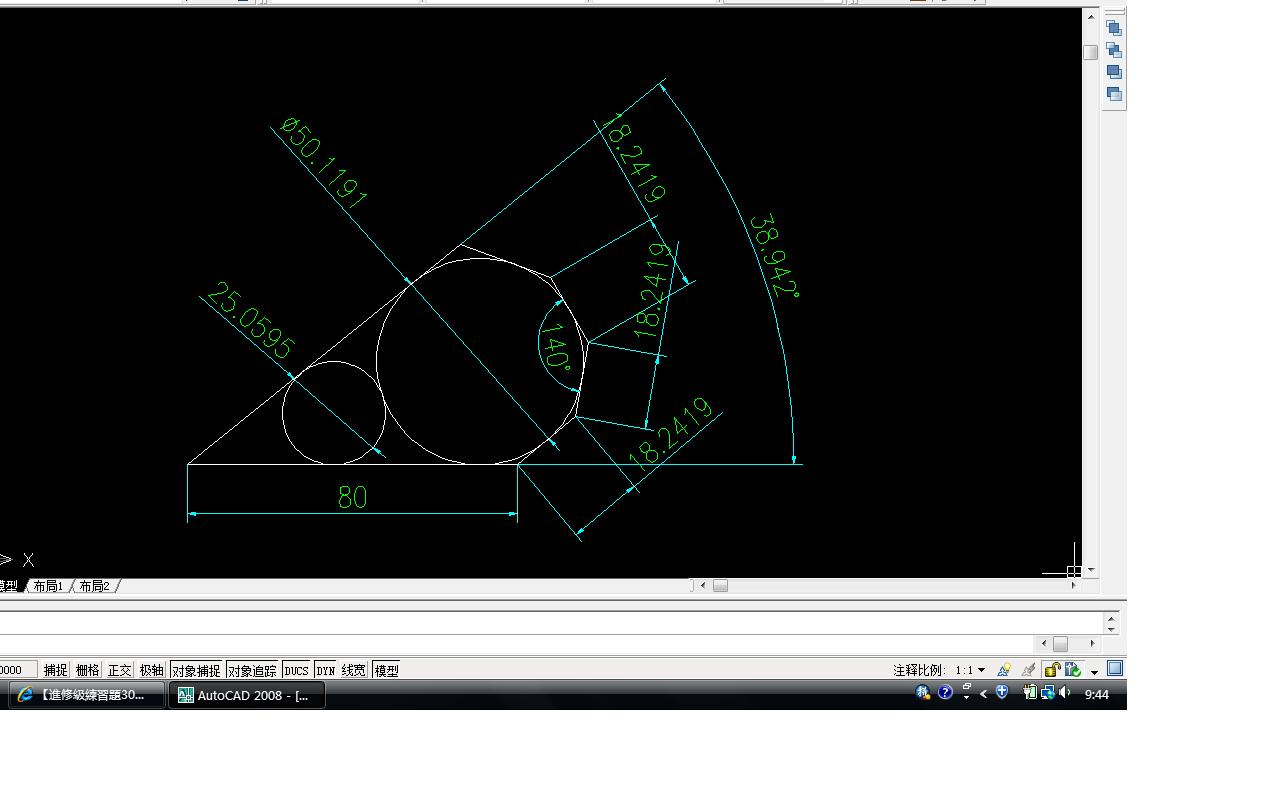
Task: Select the ø50.1191 diameter dimension text
Action: click(324, 162)
